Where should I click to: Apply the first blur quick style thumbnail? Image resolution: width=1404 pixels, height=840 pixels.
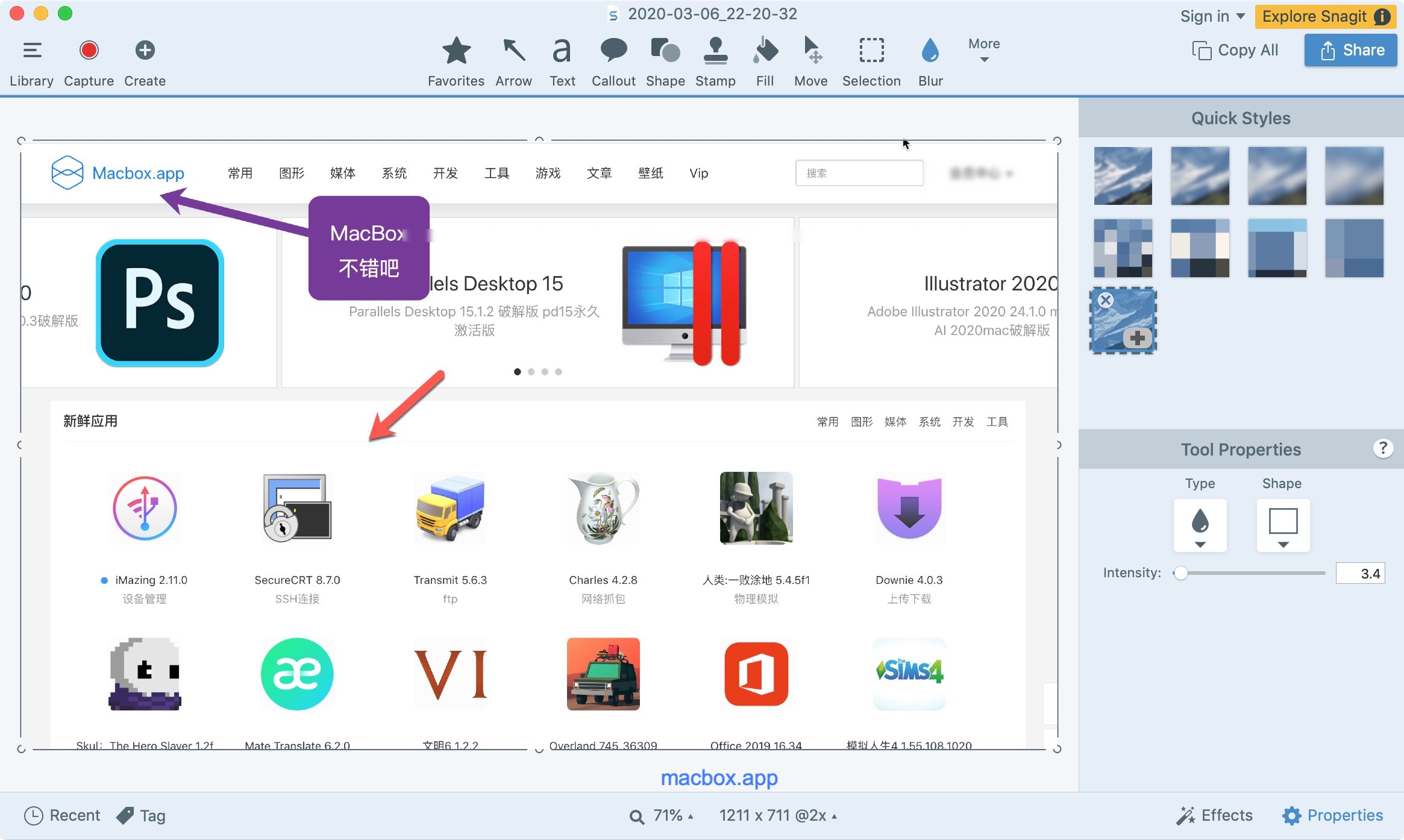point(1123,176)
